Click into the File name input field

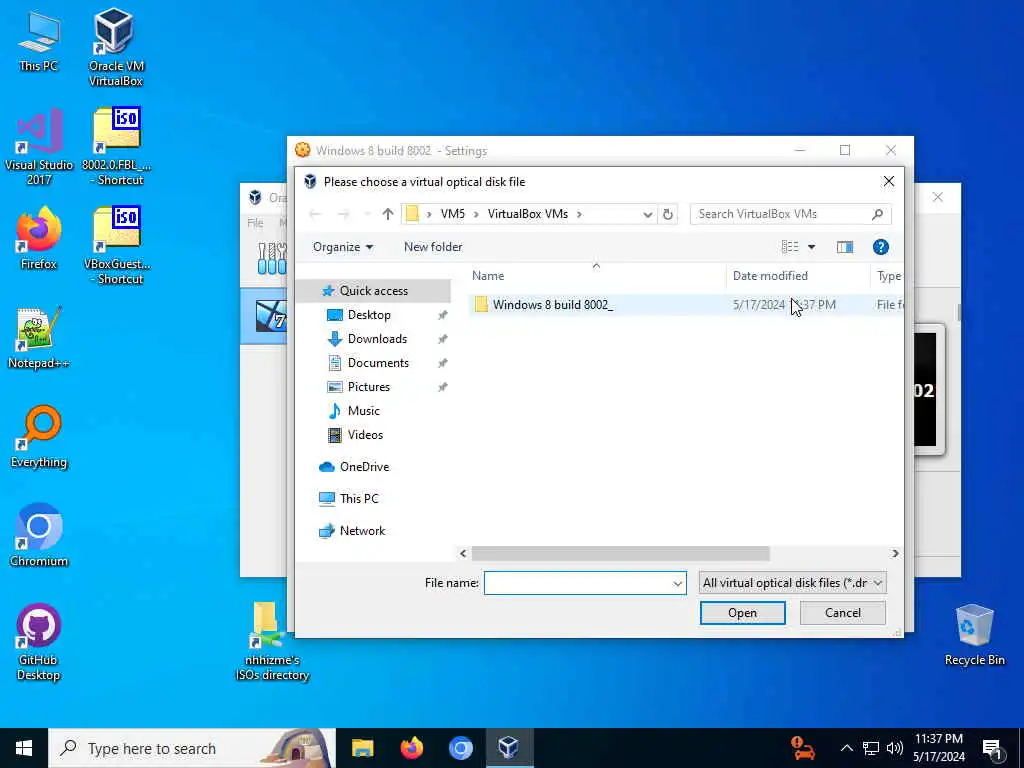click(577, 583)
